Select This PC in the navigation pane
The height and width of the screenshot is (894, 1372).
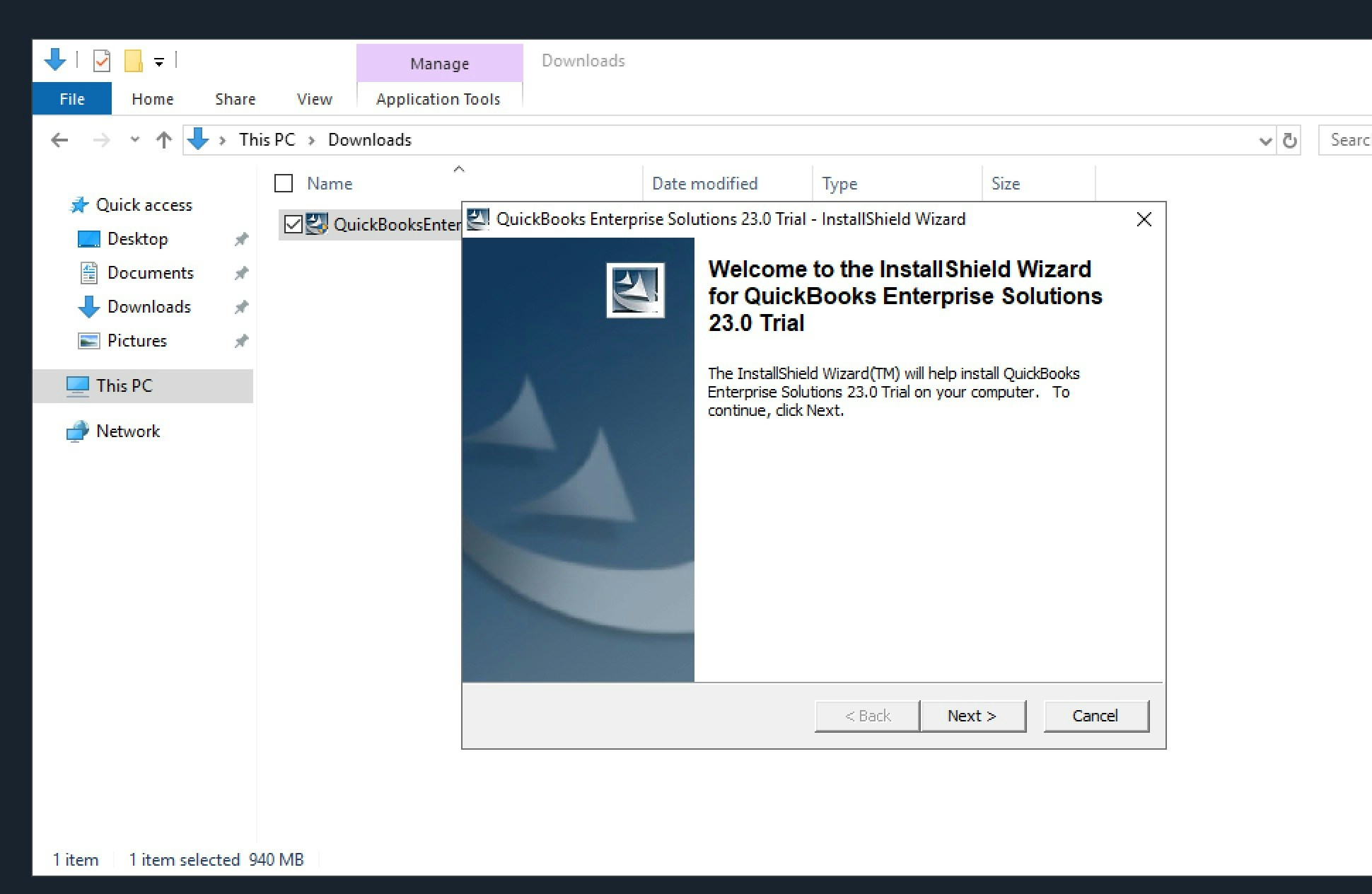click(x=142, y=386)
